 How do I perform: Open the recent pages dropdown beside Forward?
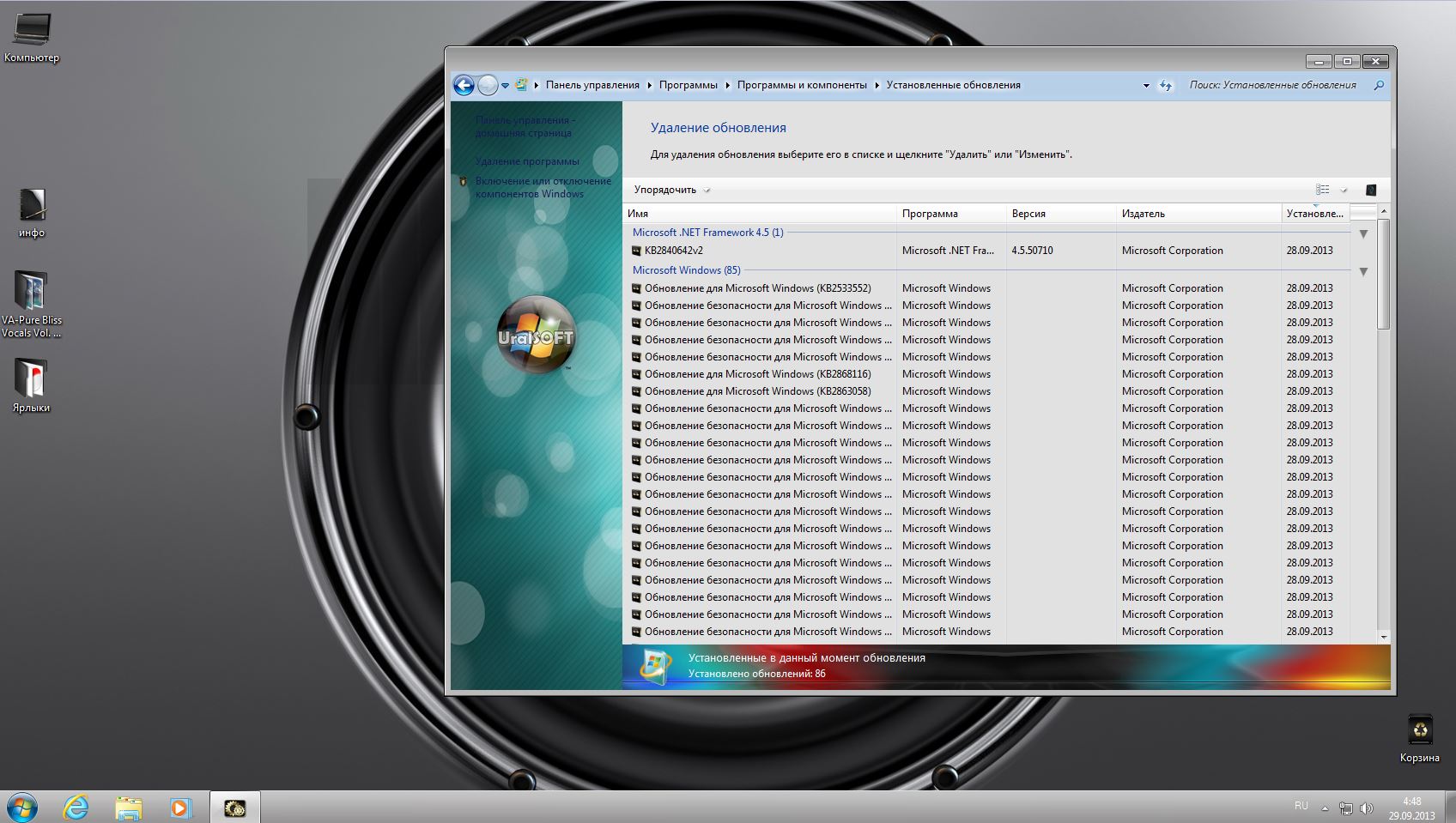[x=505, y=86]
